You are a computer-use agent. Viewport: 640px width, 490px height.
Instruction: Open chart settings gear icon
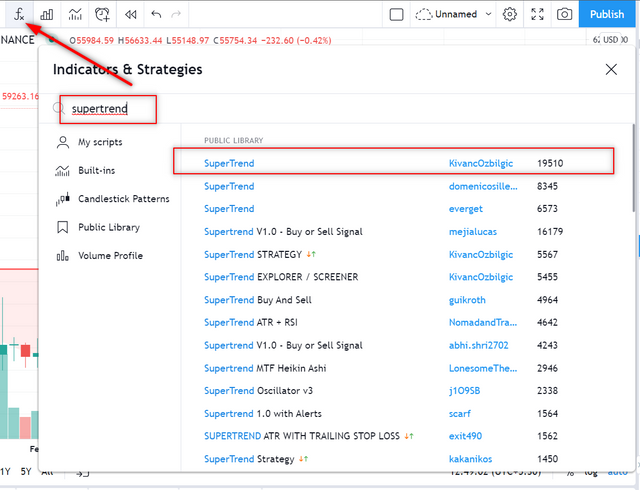[x=509, y=15]
